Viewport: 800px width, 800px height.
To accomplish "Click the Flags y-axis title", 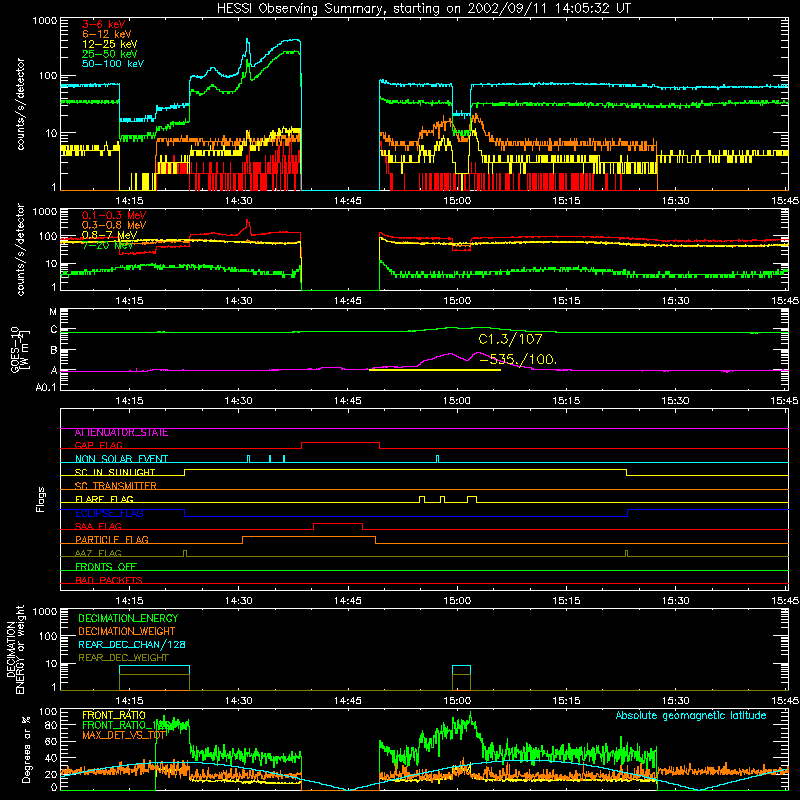I will pos(41,499).
